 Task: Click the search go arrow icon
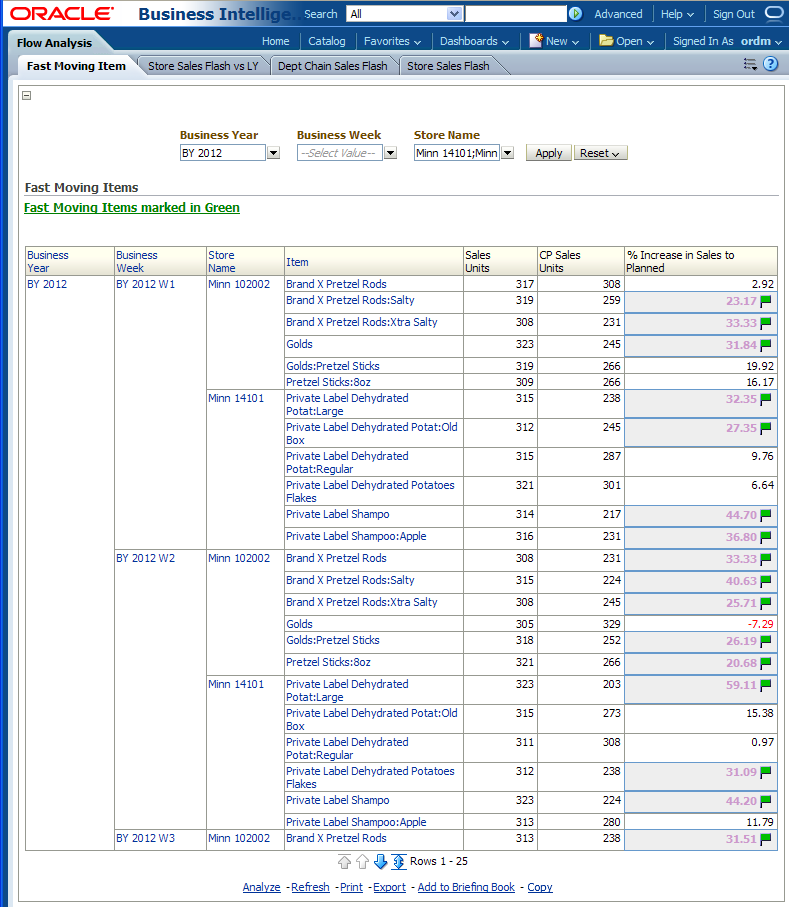575,14
